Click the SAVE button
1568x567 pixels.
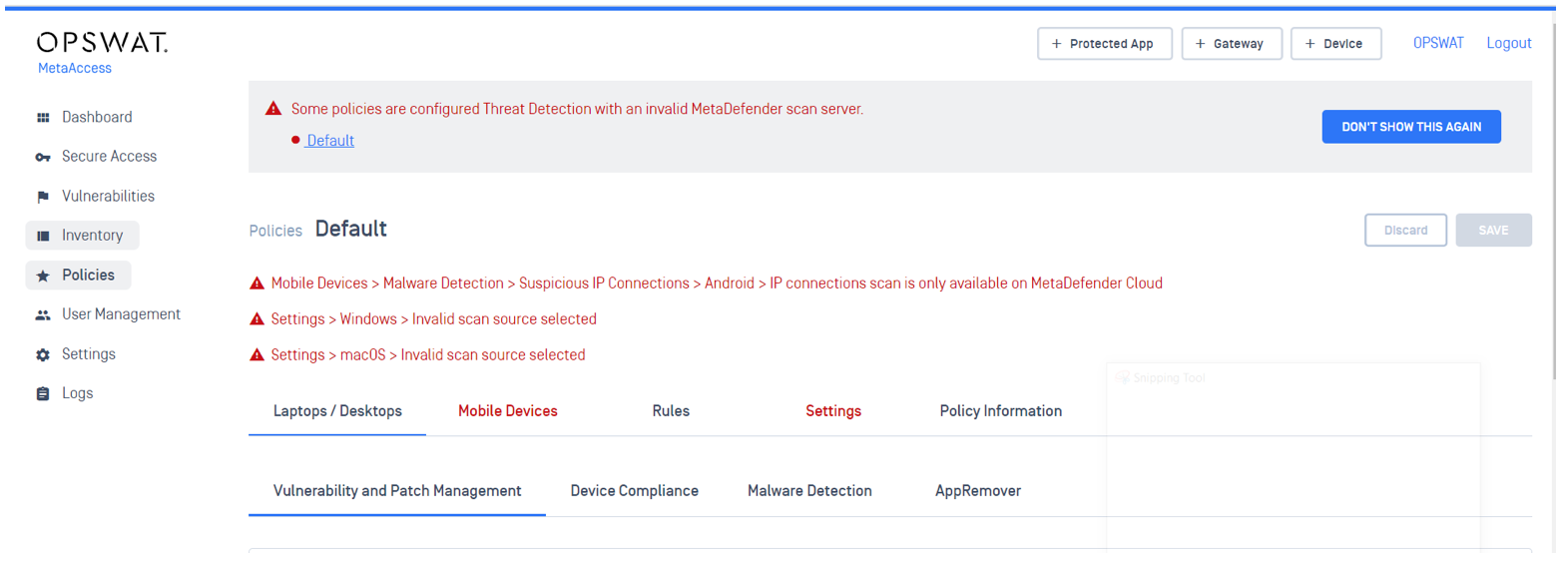1493,231
